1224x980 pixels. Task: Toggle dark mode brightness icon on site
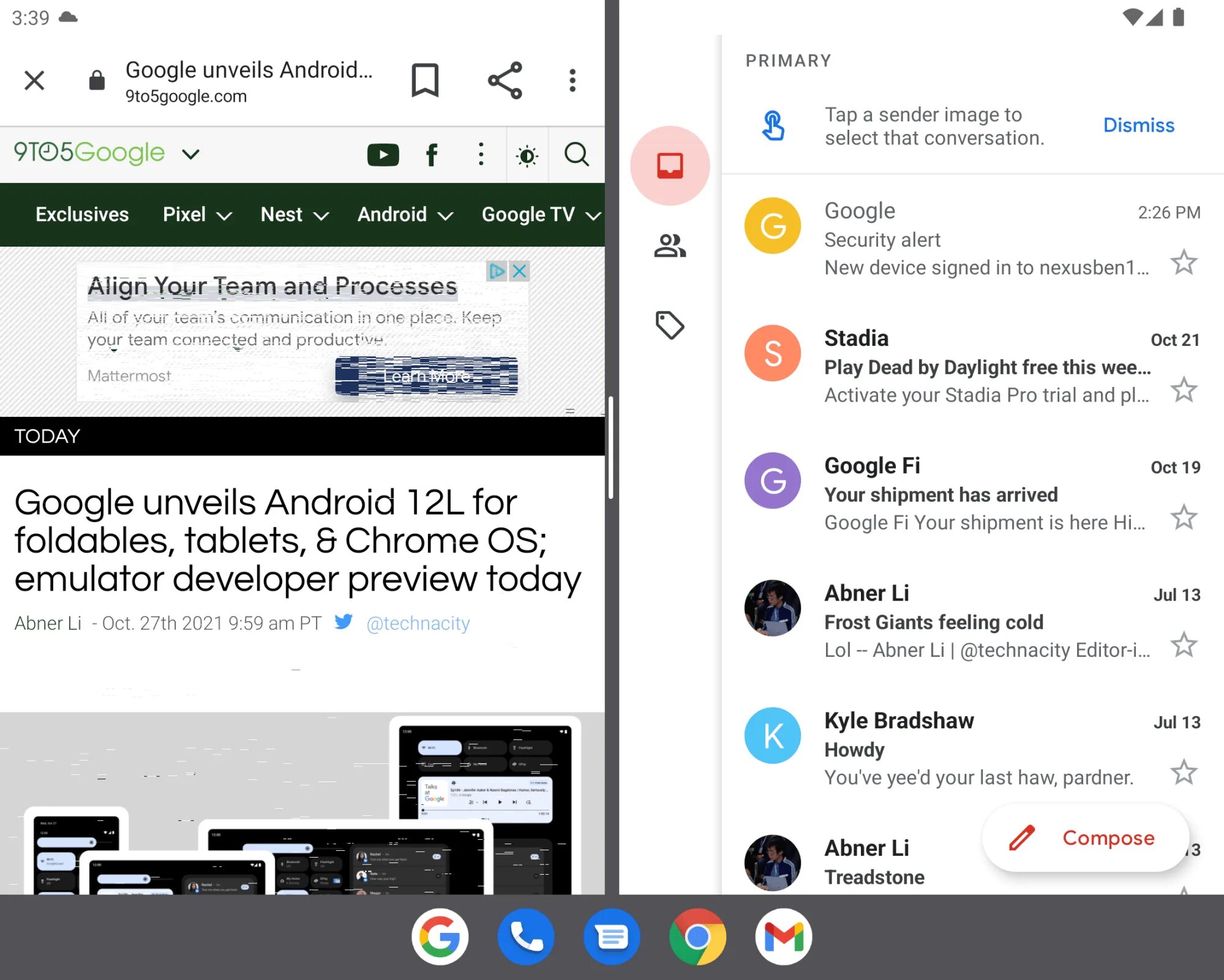coord(527,155)
